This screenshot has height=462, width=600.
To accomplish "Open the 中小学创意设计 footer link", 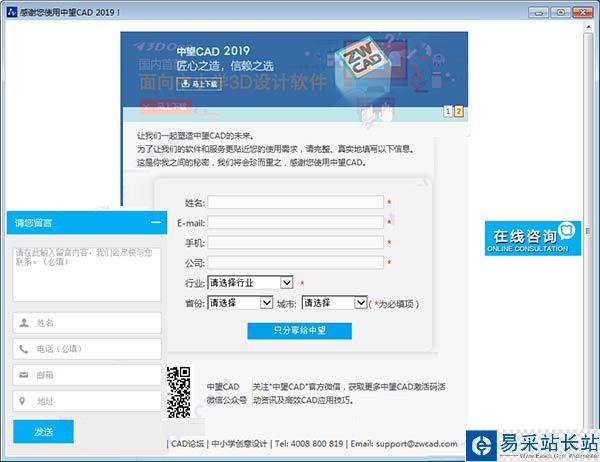I will (x=239, y=444).
